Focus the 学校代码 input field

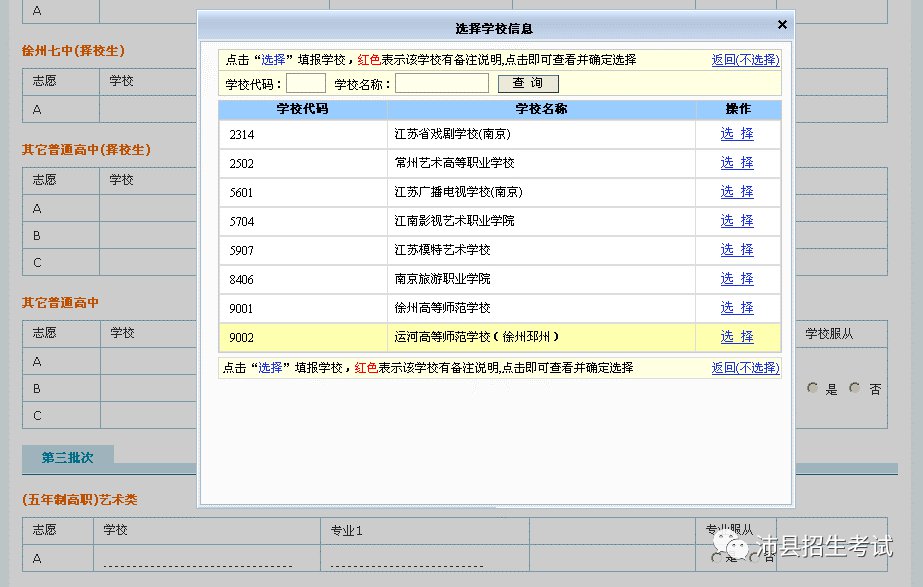click(306, 84)
